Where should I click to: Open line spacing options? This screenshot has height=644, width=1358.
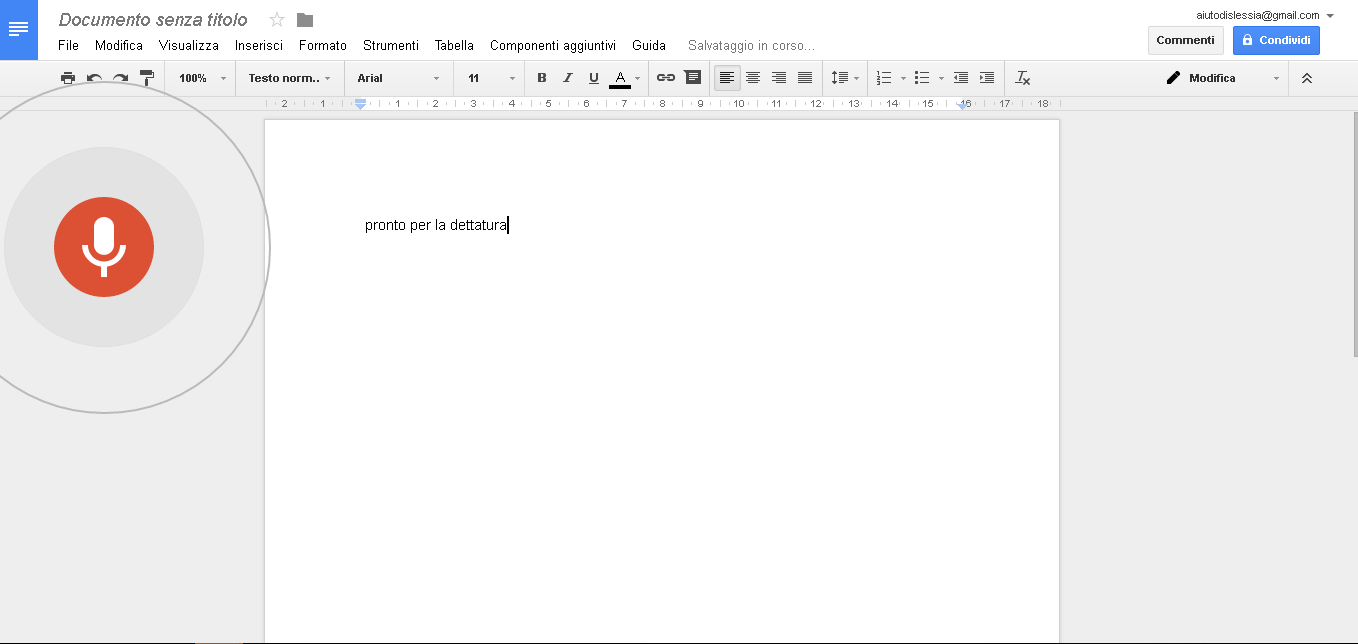[x=845, y=78]
